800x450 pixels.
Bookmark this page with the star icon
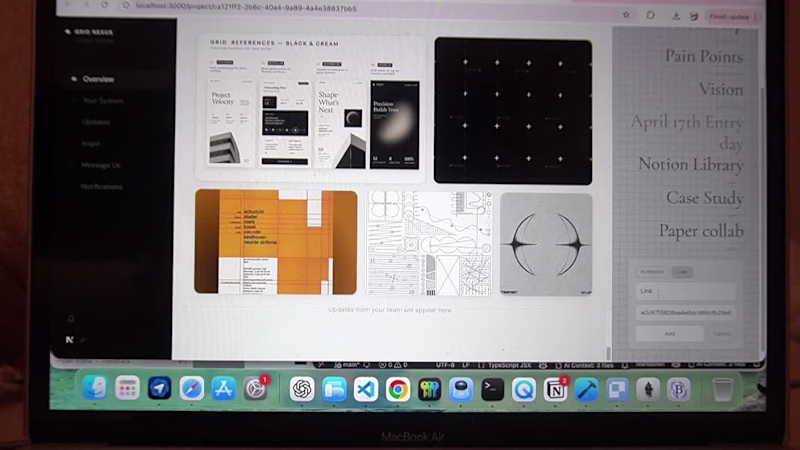[x=626, y=15]
